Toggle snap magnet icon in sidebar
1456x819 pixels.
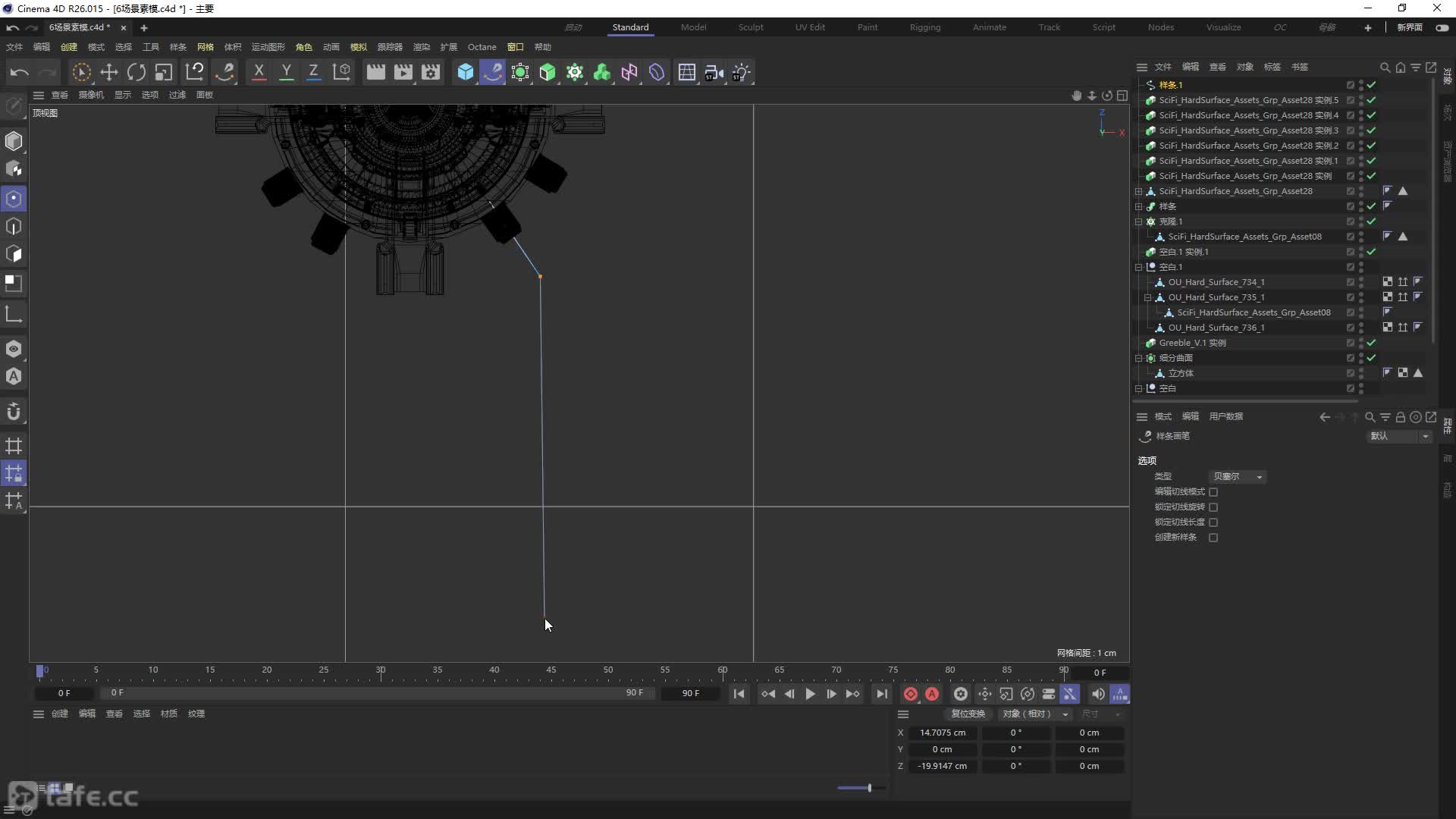point(14,412)
